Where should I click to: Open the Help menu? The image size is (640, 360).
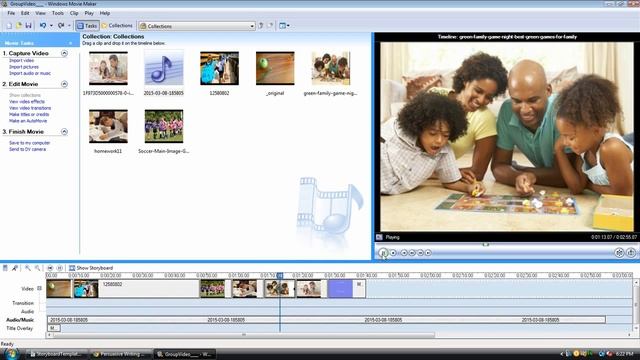click(x=105, y=13)
